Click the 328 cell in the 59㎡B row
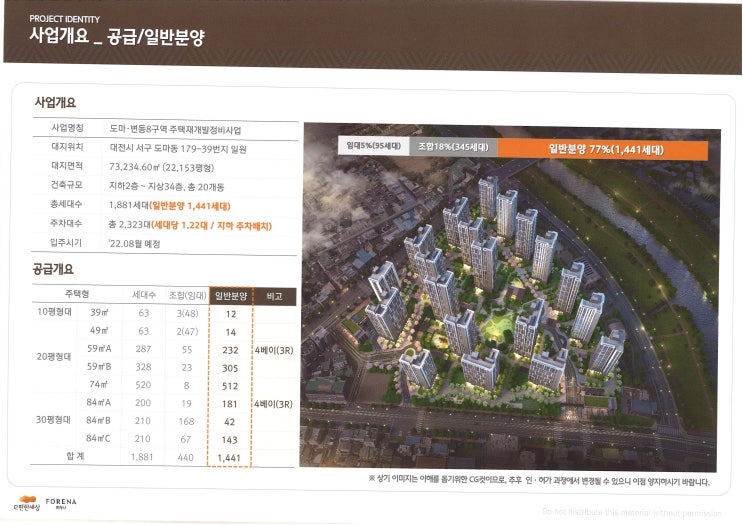The image size is (743, 525). [143, 367]
